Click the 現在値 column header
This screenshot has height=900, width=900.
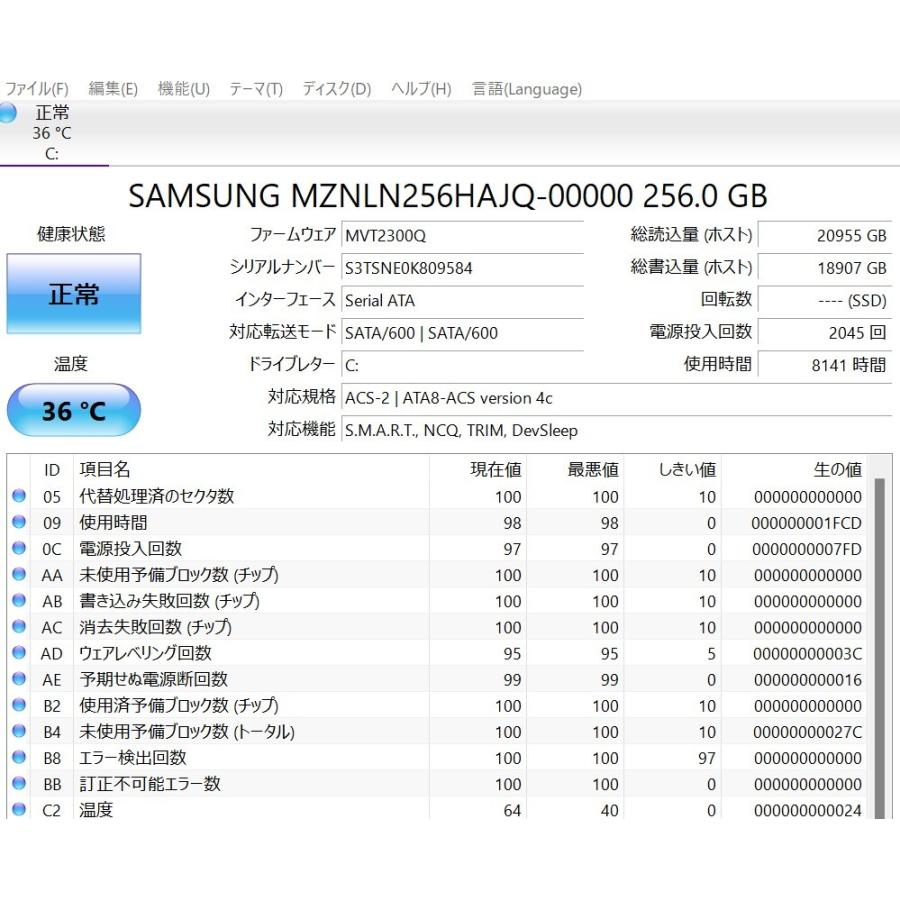coord(478,470)
